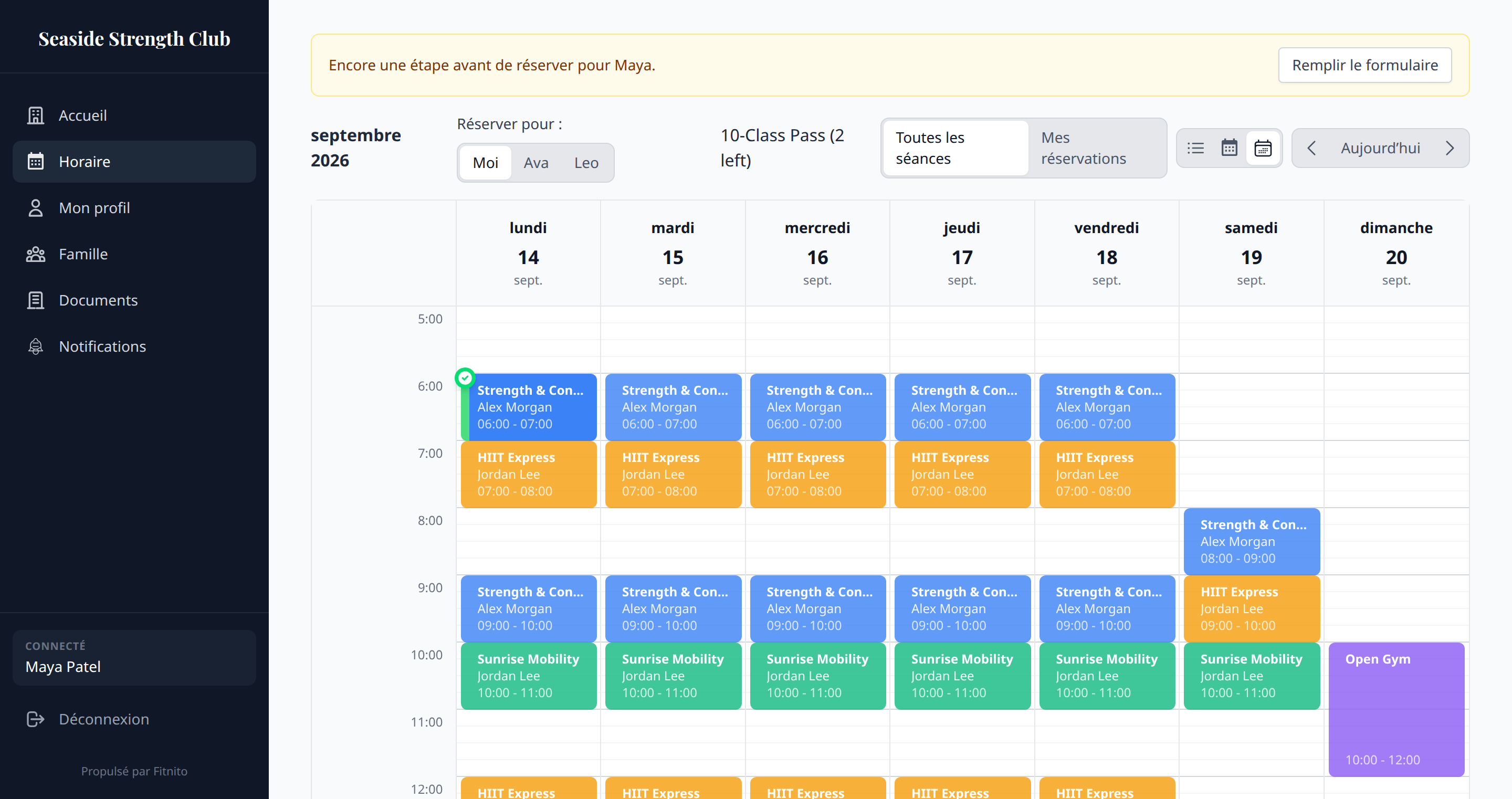Open Saturday 09:00 HIIT Express class
This screenshot has height=799, width=1512.
pos(1252,609)
